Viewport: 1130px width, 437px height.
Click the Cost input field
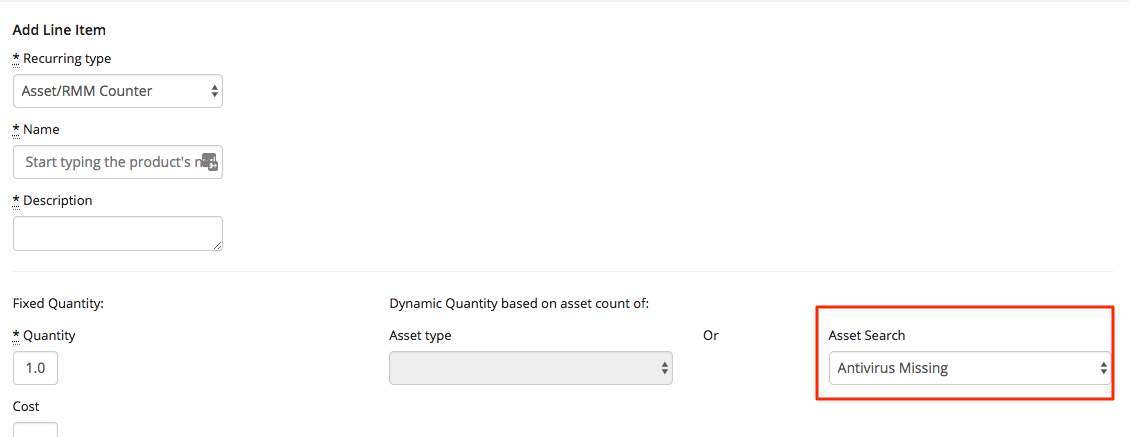tap(35, 430)
